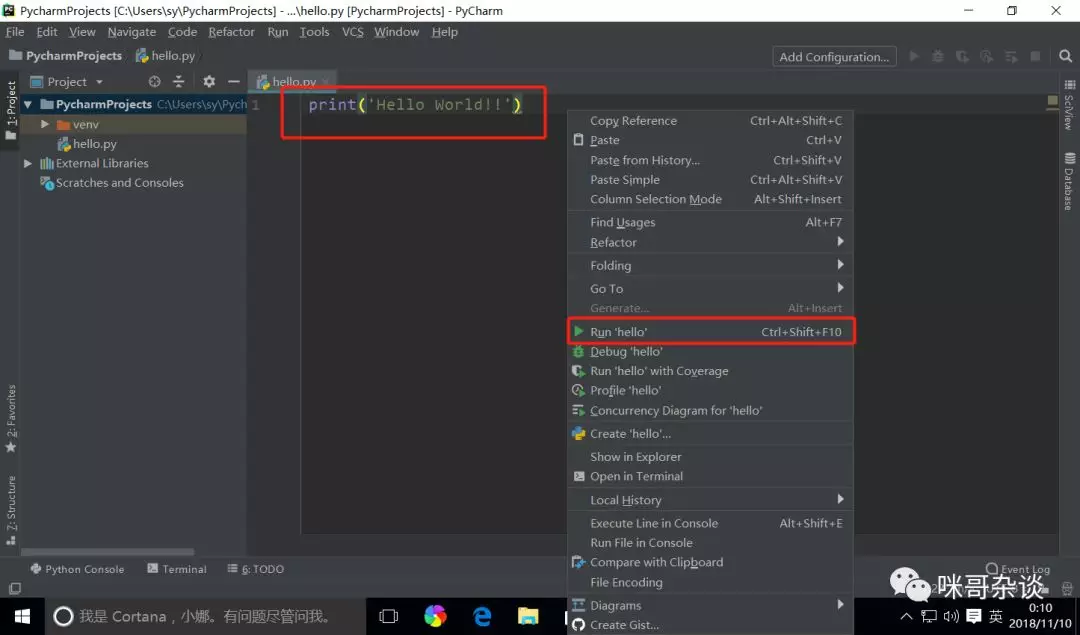Click the Run with Coverage toolbar icon
The width and height of the screenshot is (1080, 635).
[962, 56]
